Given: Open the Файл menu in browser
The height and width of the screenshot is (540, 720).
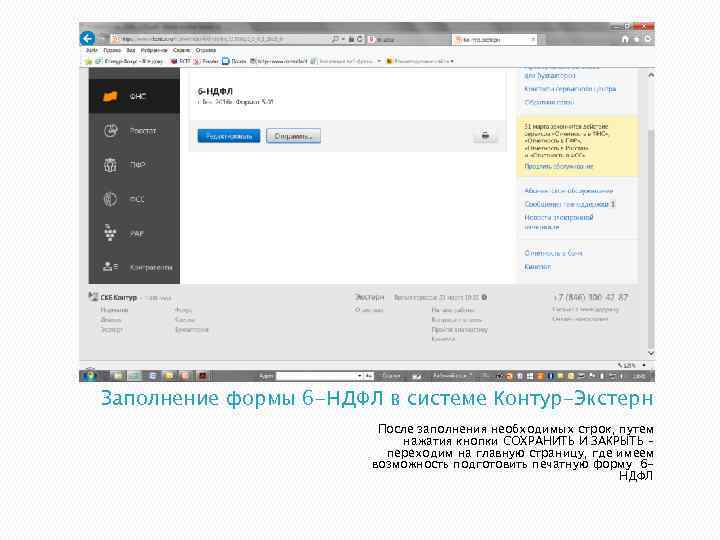Looking at the screenshot, I should [91, 50].
